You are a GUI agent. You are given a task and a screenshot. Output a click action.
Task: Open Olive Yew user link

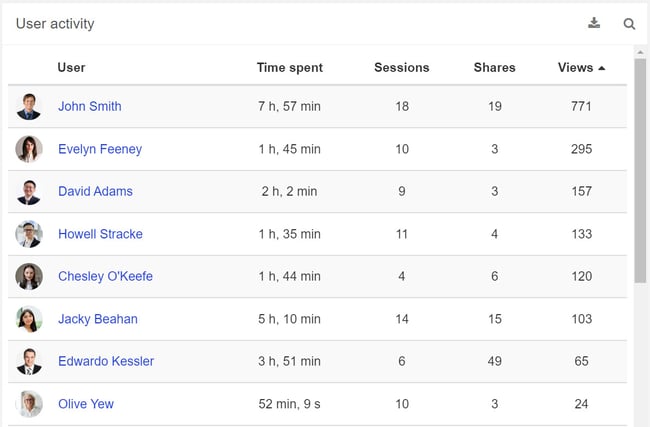pos(86,404)
